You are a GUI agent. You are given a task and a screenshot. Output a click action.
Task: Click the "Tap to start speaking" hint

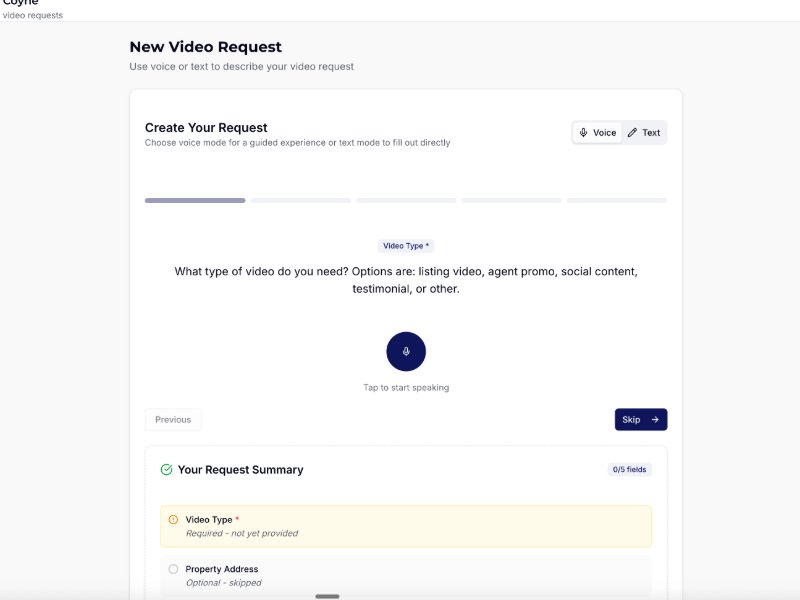406,388
